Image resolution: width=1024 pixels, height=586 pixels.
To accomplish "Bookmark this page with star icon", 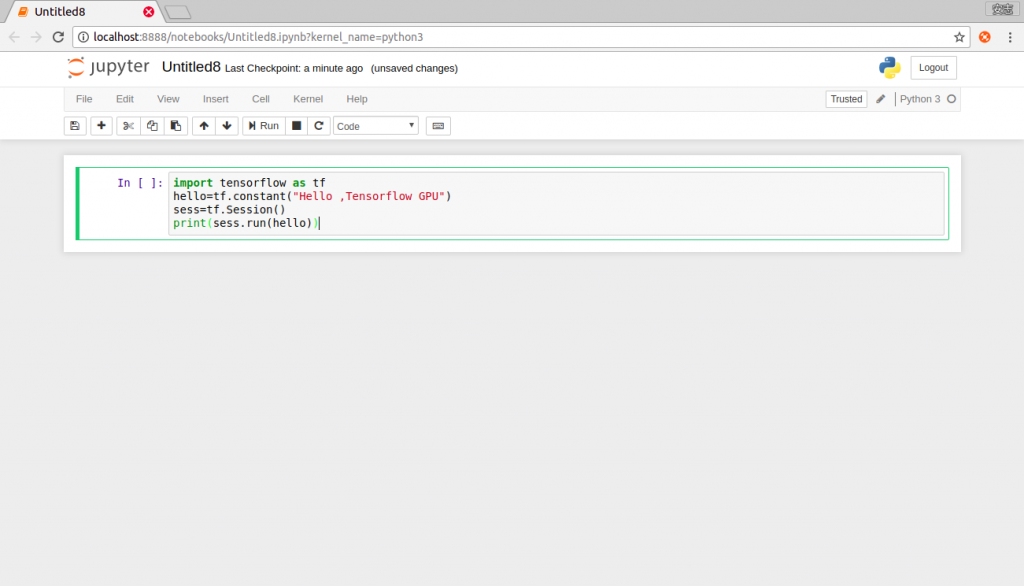I will [959, 37].
